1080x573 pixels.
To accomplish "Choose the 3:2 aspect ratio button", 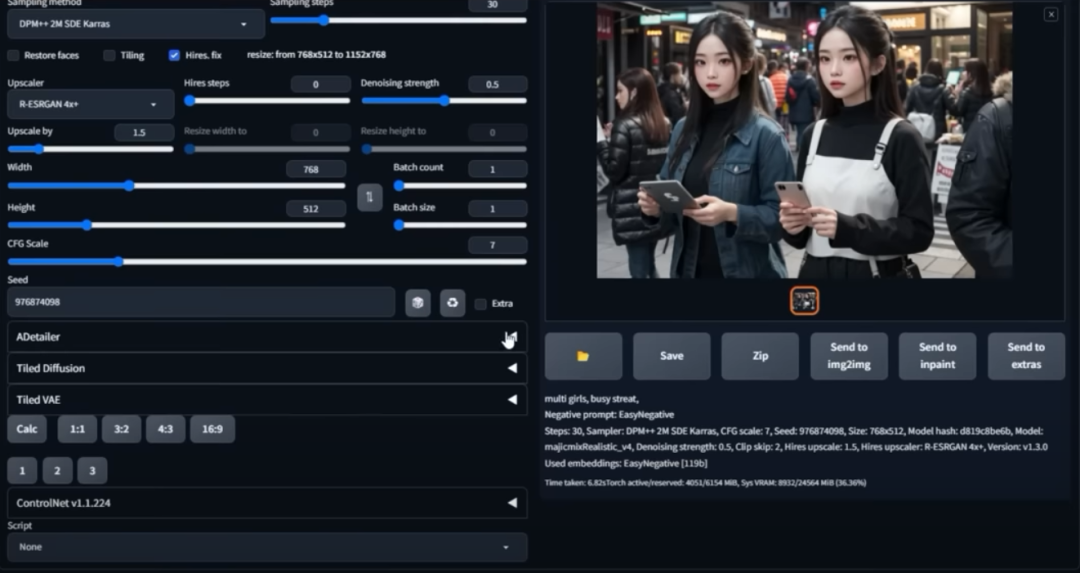I will click(121, 429).
